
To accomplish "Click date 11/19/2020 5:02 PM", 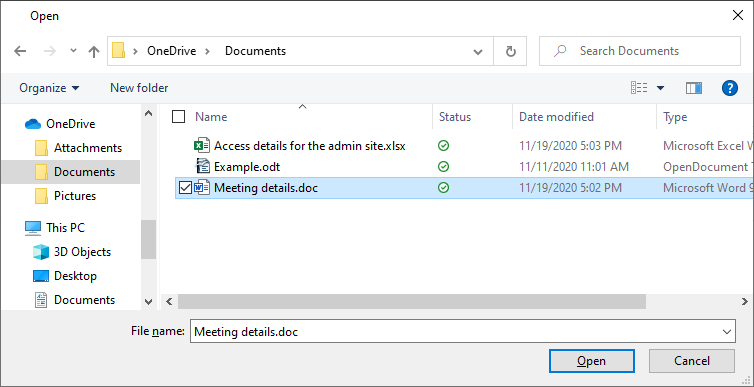I will click(x=571, y=188).
